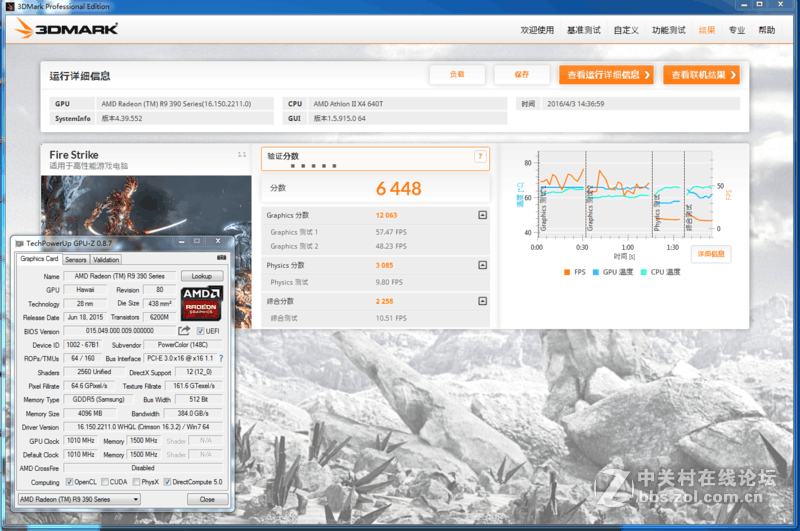Click the 负载 button
This screenshot has width=800, height=531.
[457, 74]
